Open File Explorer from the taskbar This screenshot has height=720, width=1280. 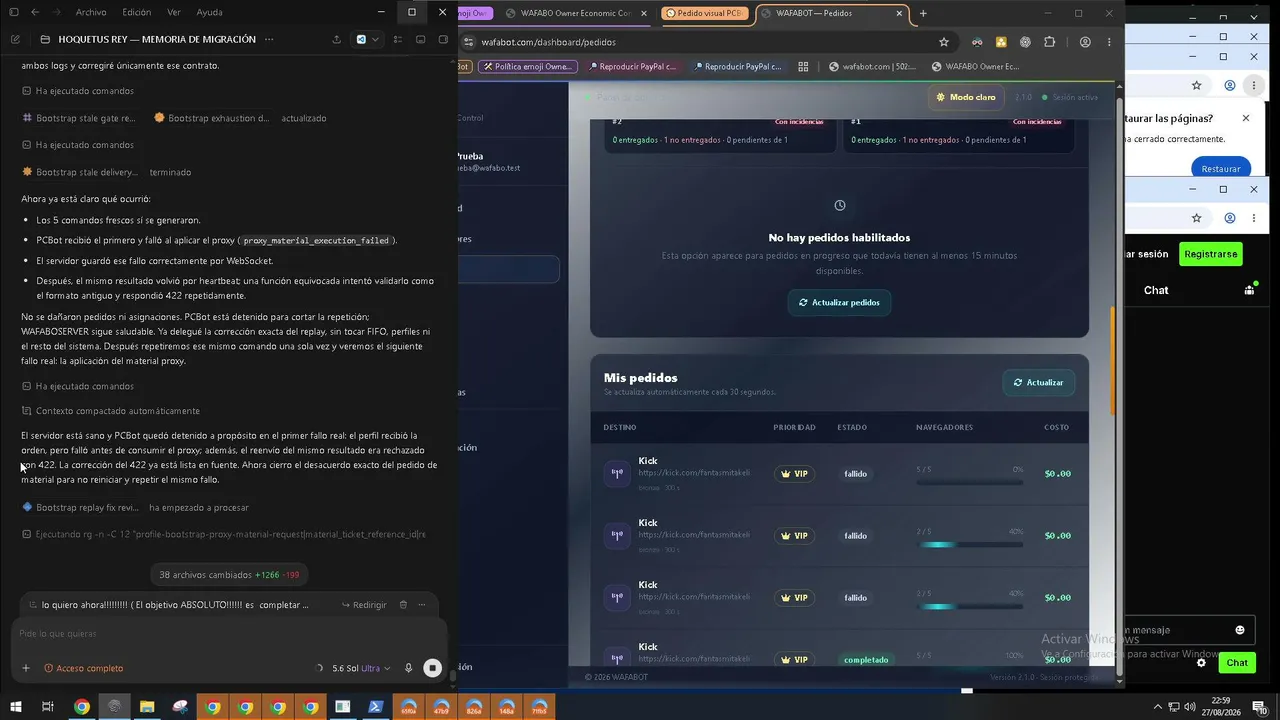point(147,707)
